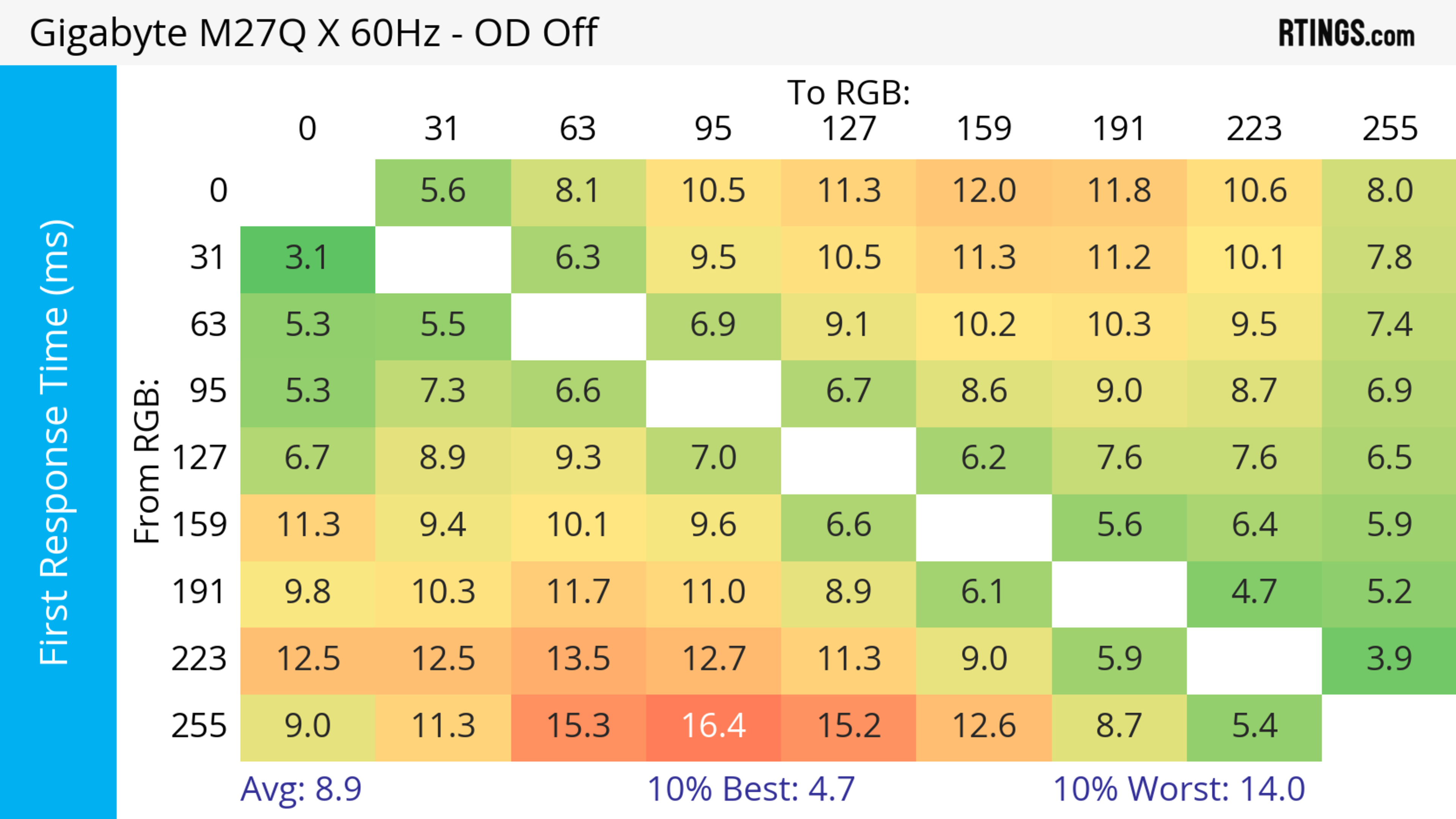Click the 12.6 heatmap cell
This screenshot has width=1456, height=819.
point(984,726)
